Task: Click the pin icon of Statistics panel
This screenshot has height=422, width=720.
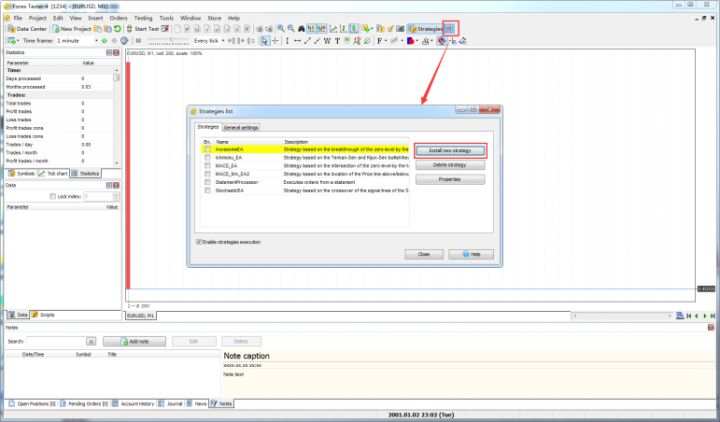Action: click(x=109, y=53)
